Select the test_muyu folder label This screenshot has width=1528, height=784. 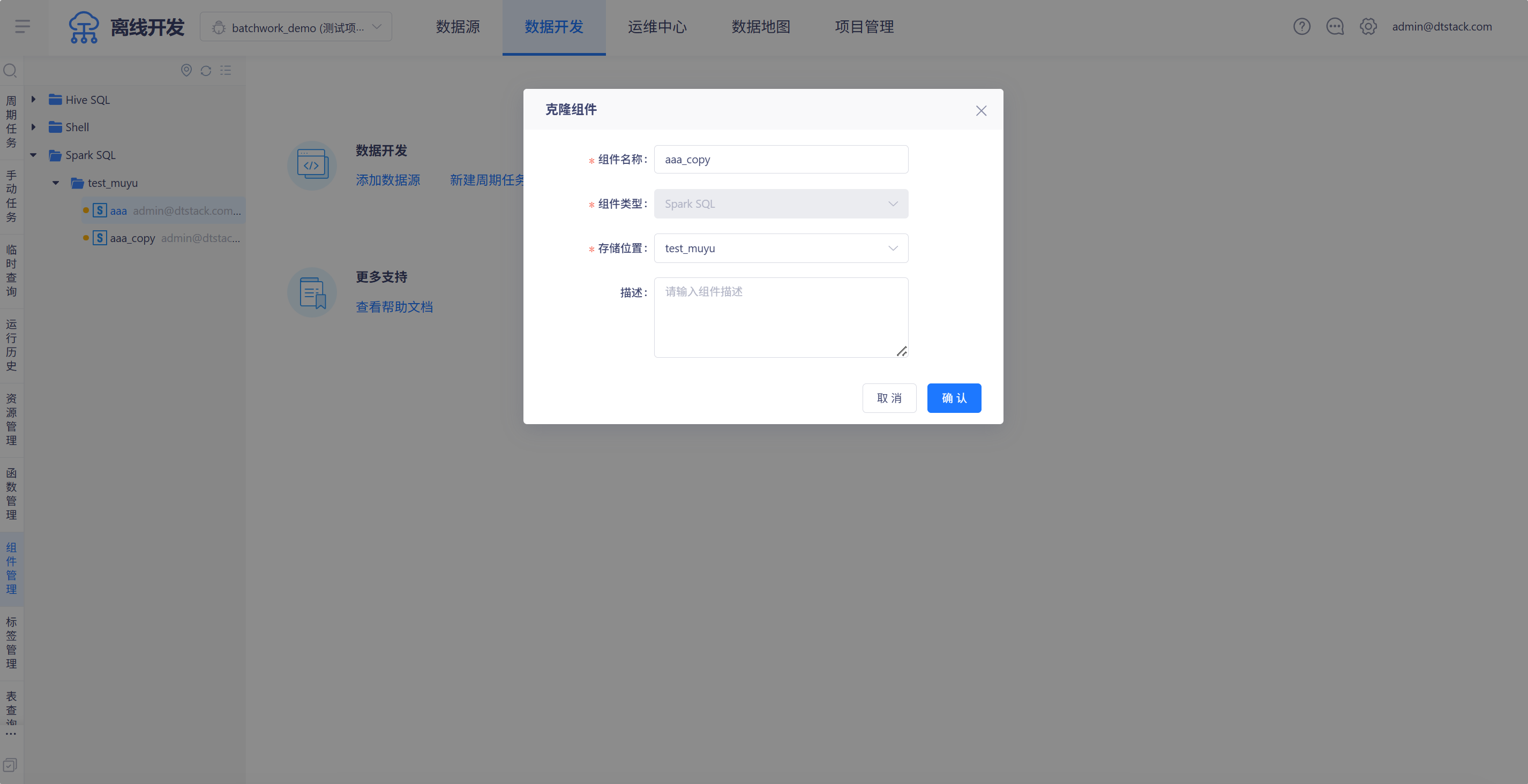(x=113, y=183)
